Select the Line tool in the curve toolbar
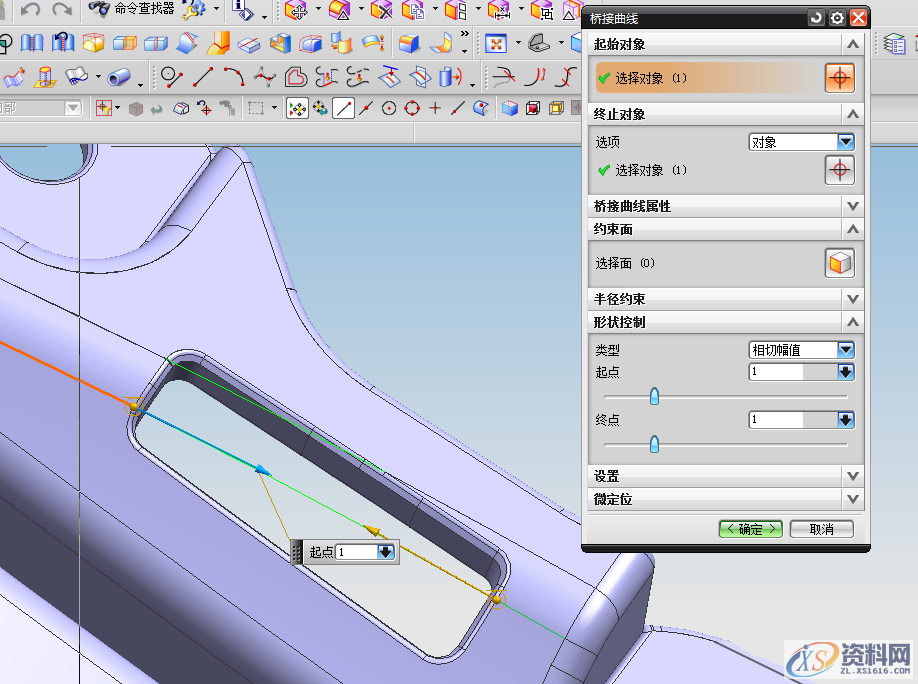 [203, 77]
